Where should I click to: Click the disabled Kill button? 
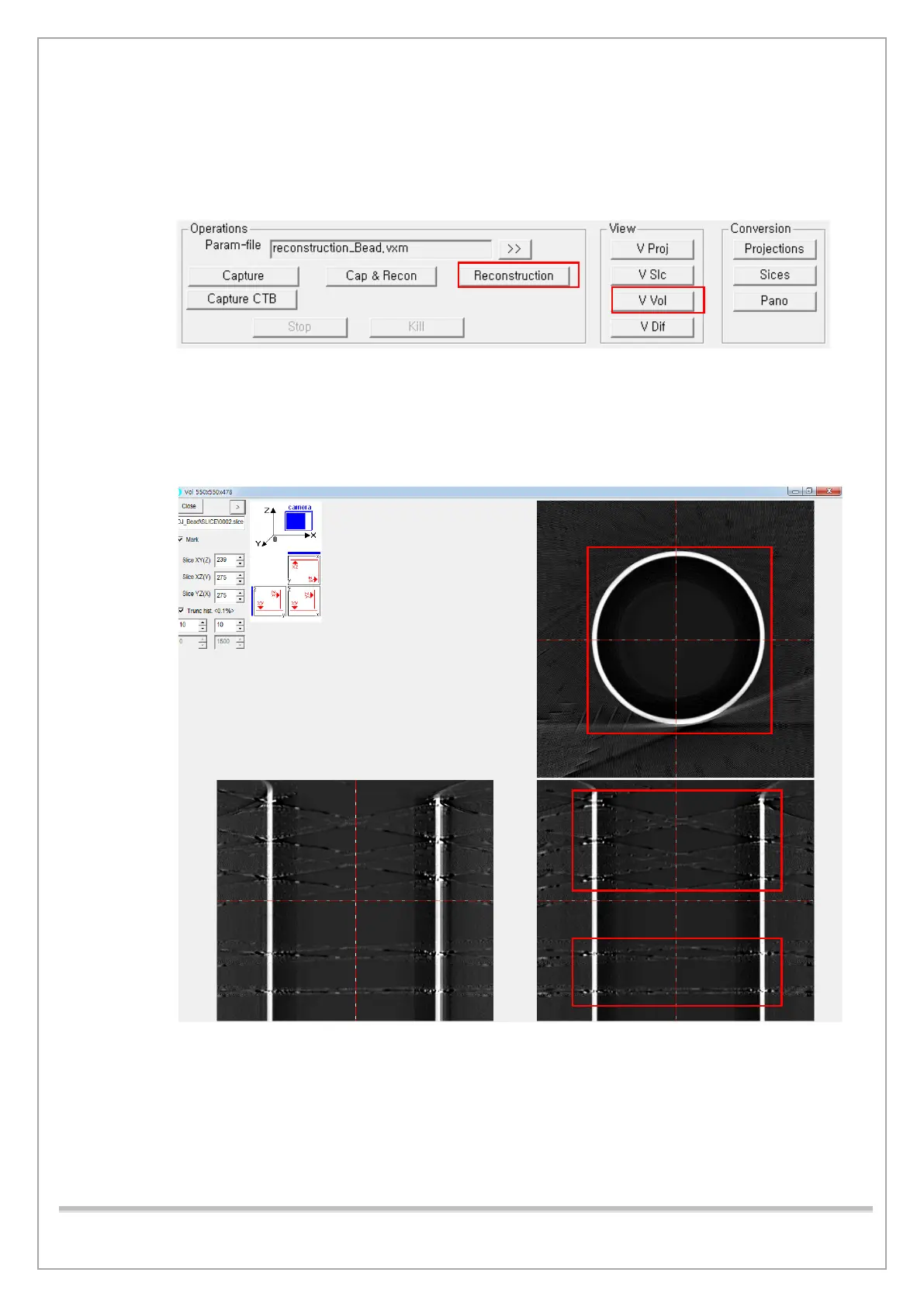(417, 327)
